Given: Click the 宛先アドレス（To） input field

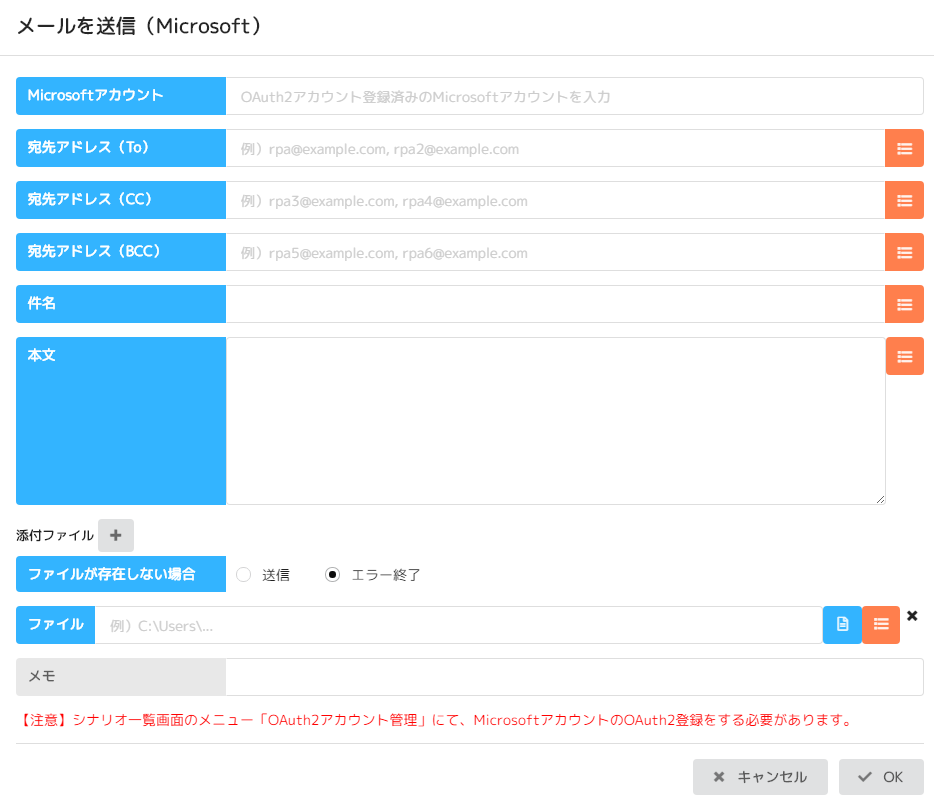Looking at the screenshot, I should (555, 148).
